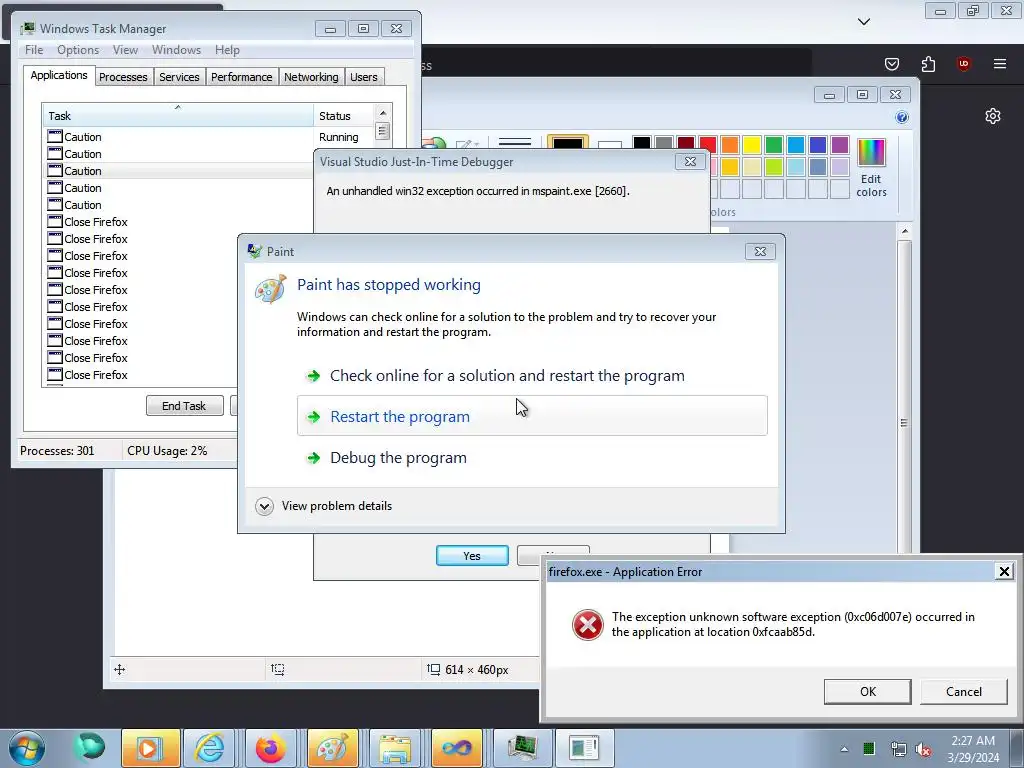Switch to the Networking tab
This screenshot has height=768, width=1024.
pos(311,77)
